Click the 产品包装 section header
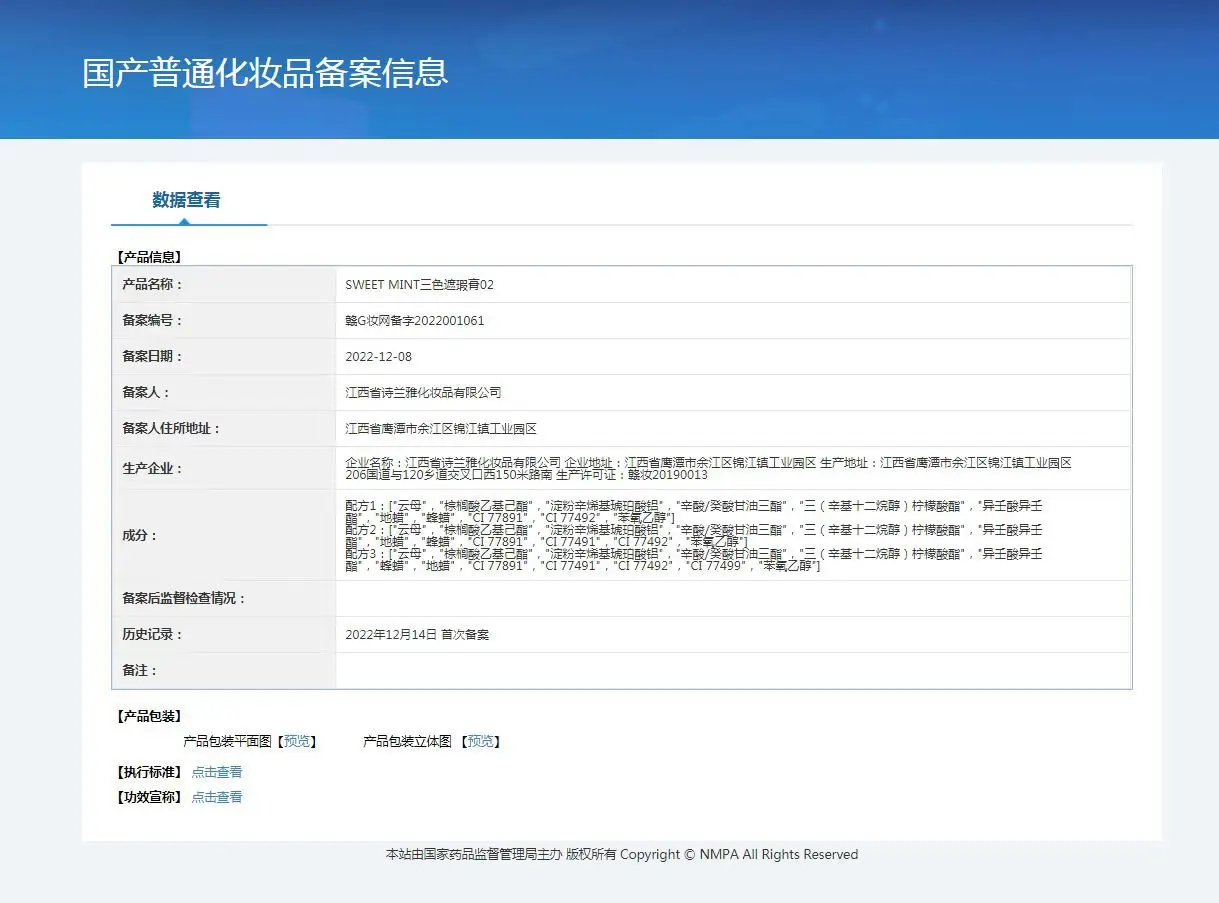The image size is (1219, 903). pyautogui.click(x=149, y=717)
